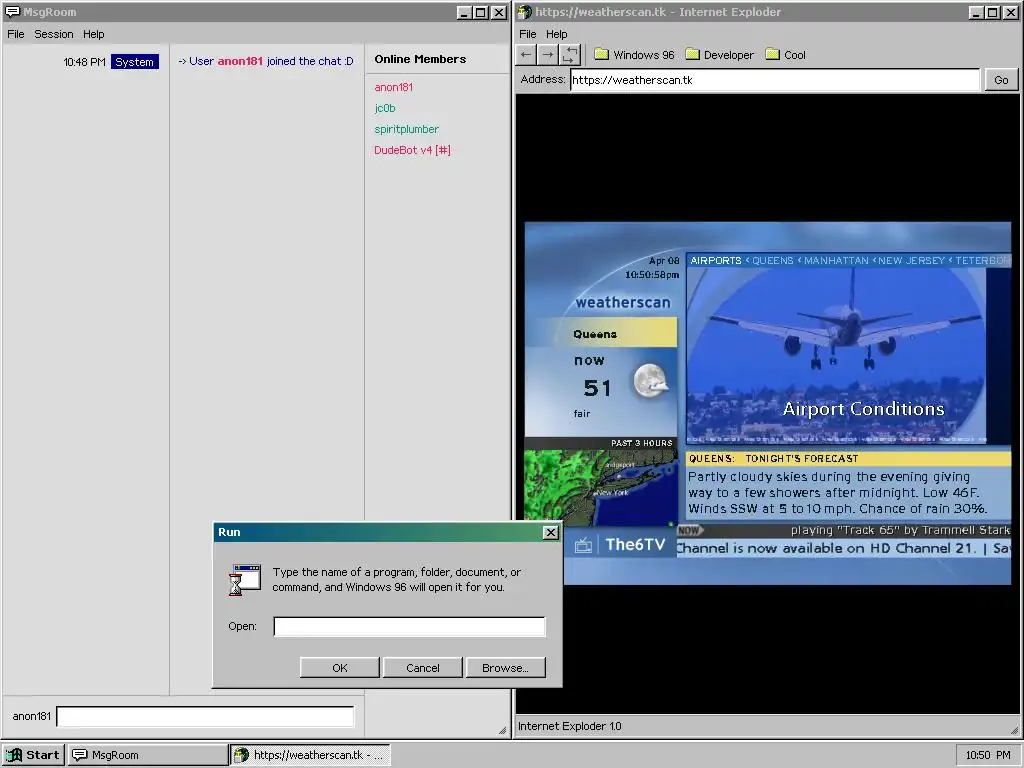Open the Windows 96 bookmark folder
Screen dimensions: 1024x768
(x=634, y=55)
